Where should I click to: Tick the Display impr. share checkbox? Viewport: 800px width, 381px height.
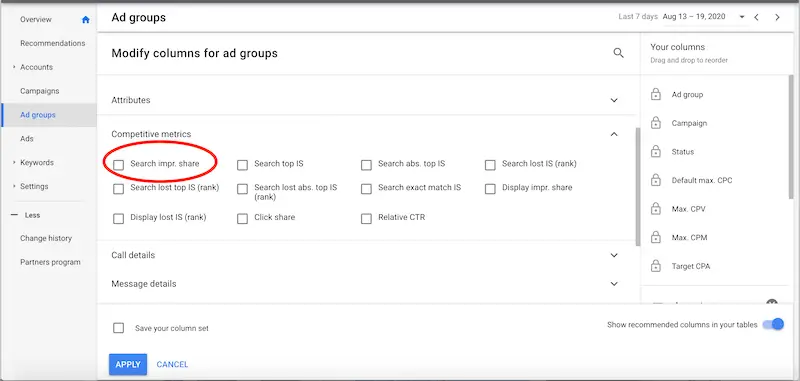(x=490, y=189)
